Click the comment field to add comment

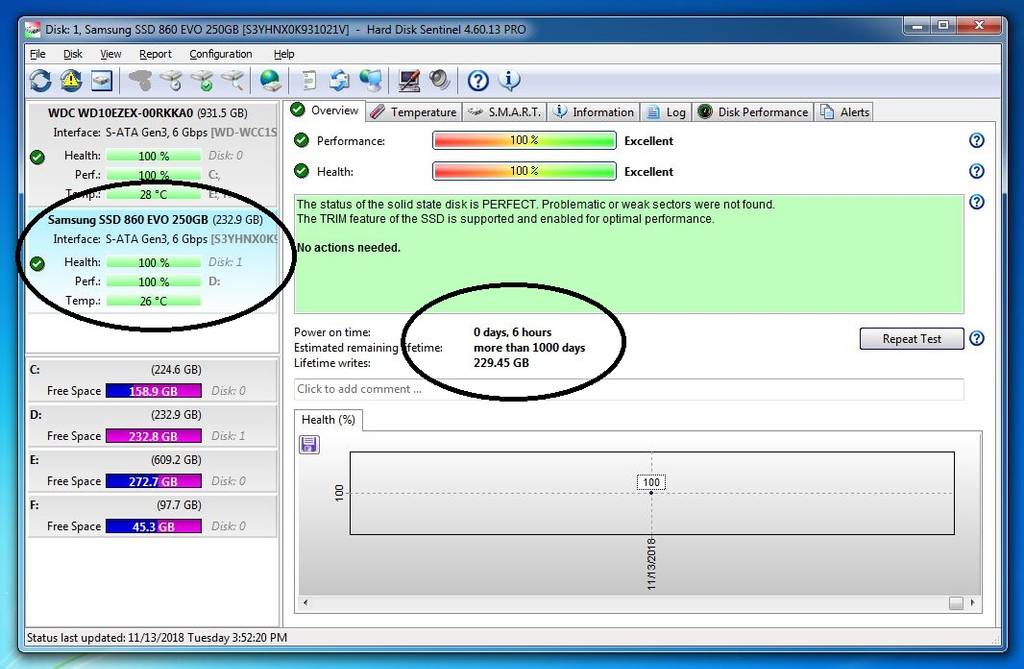(x=629, y=389)
